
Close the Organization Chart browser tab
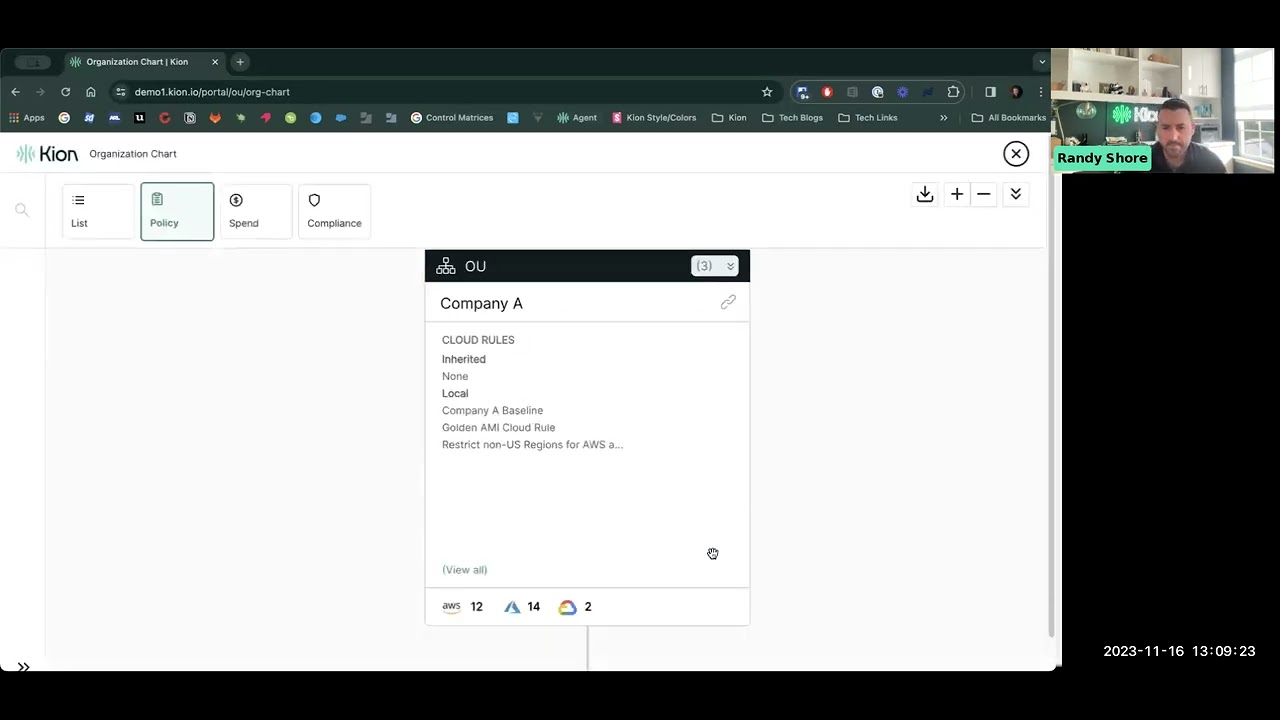[214, 62]
